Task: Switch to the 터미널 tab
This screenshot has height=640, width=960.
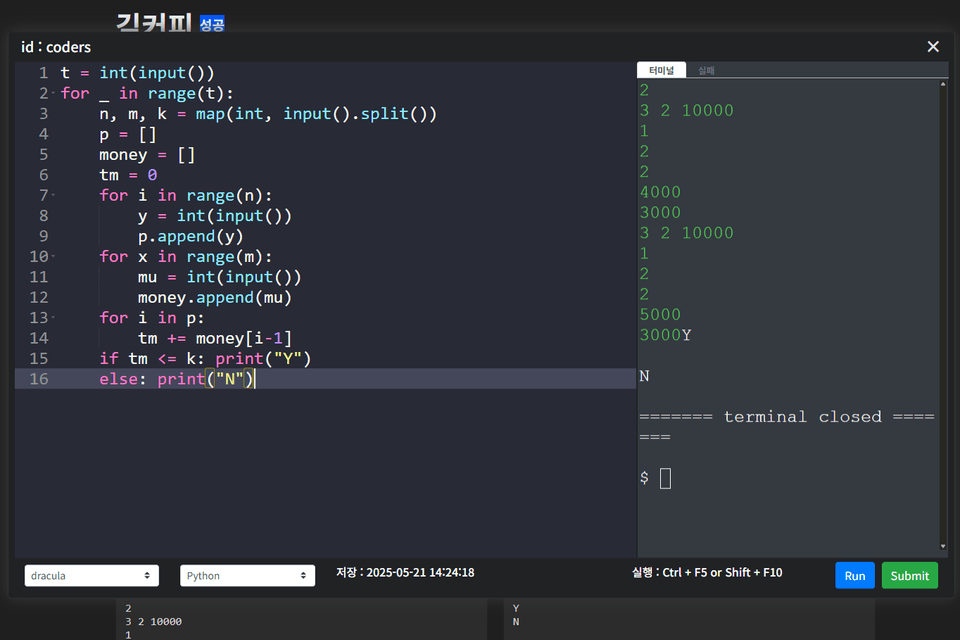Action: tap(661, 70)
